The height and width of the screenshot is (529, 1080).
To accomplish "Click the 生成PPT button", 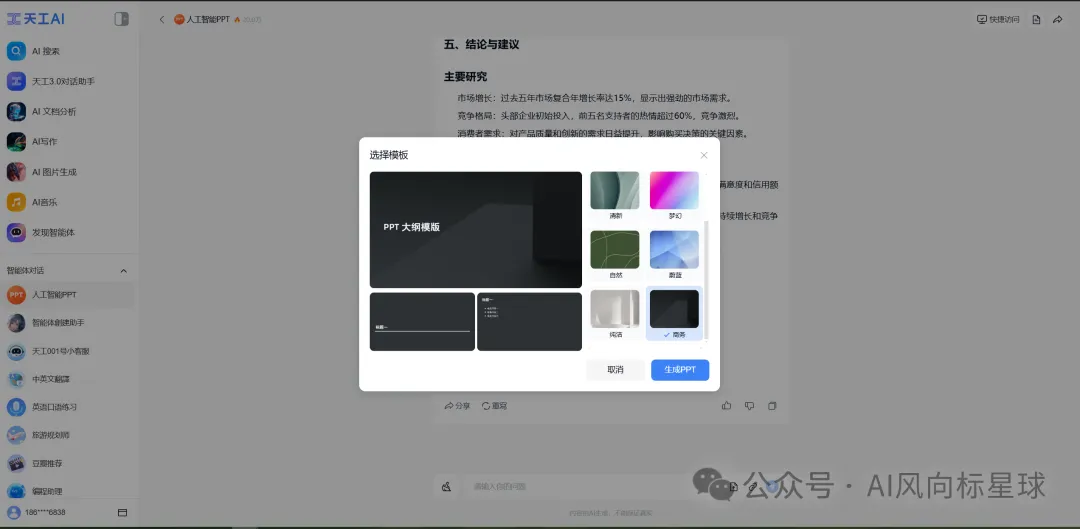I will click(680, 370).
